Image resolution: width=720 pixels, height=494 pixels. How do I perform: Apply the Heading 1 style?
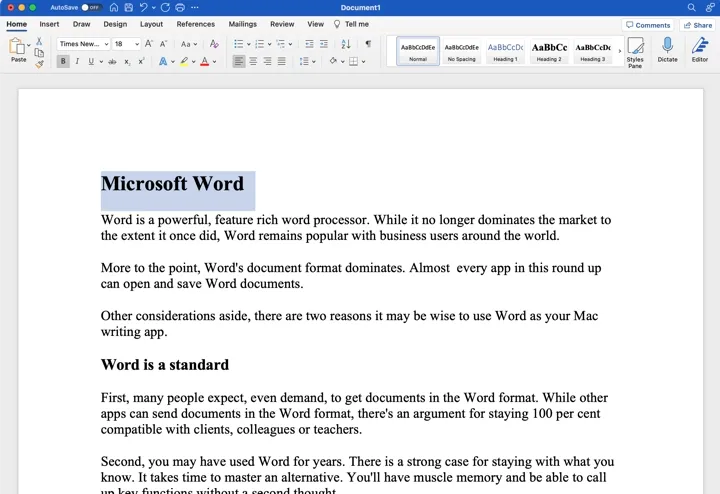point(505,51)
